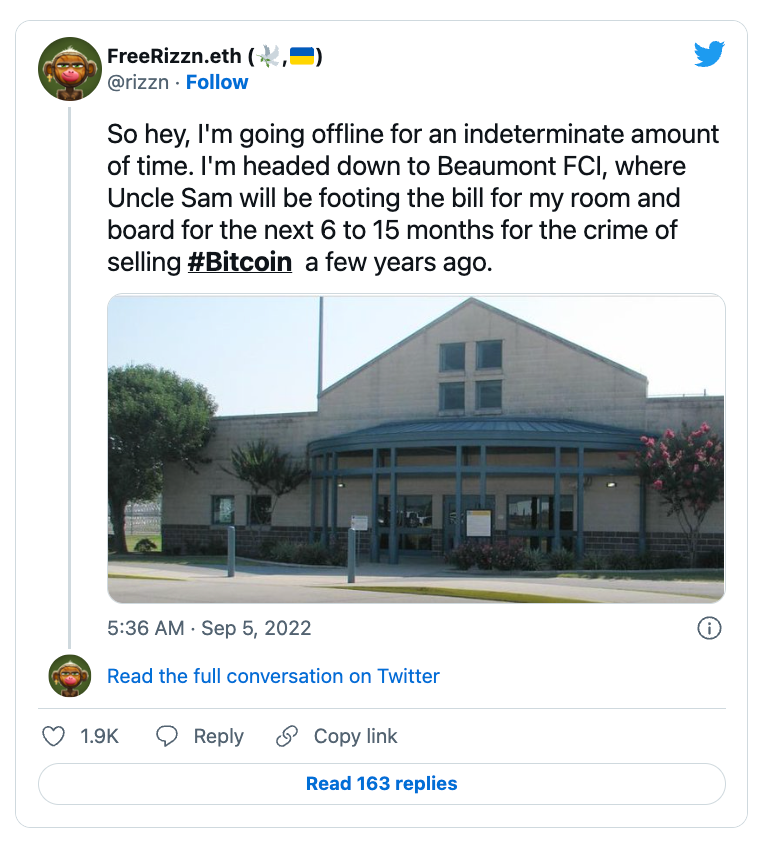Click the 5:36 AM Sep 5, 2022 timestamp
Viewport: 768px width, 844px height.
209,628
